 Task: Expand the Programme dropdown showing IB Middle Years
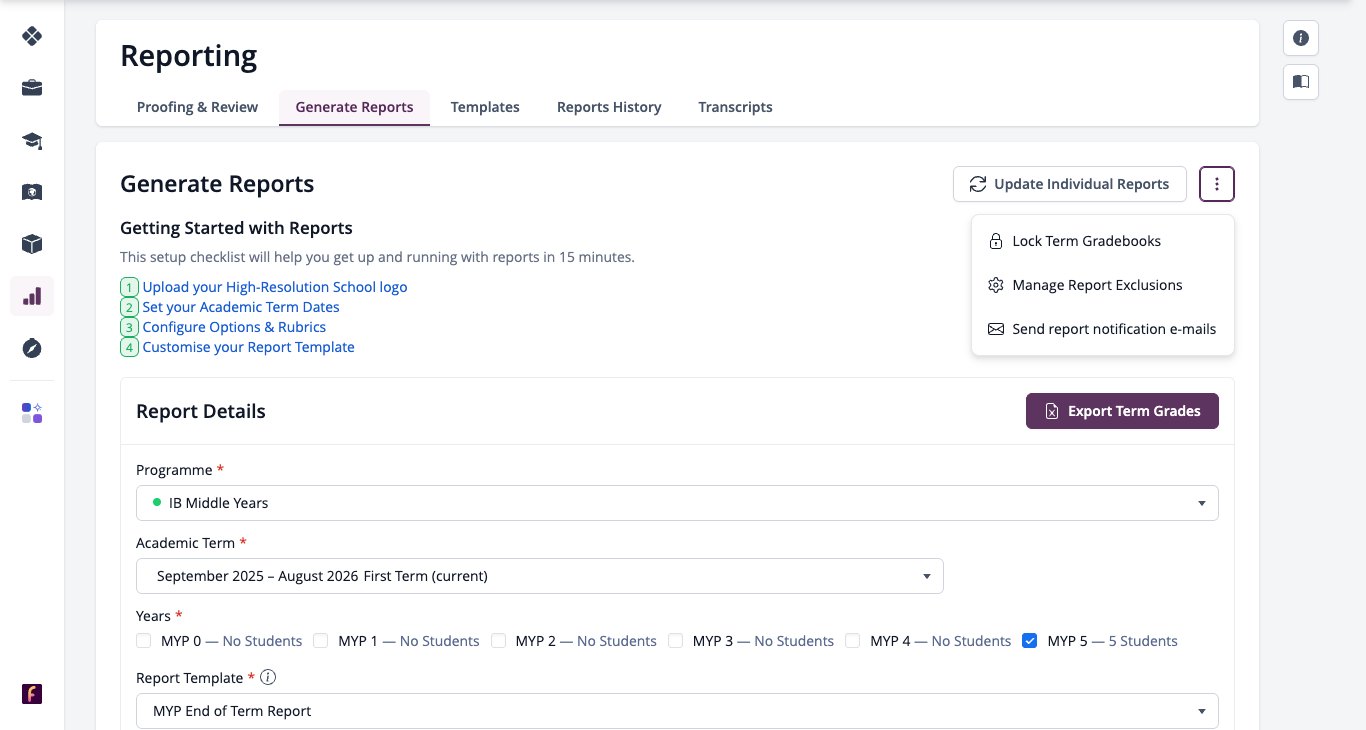(x=677, y=503)
